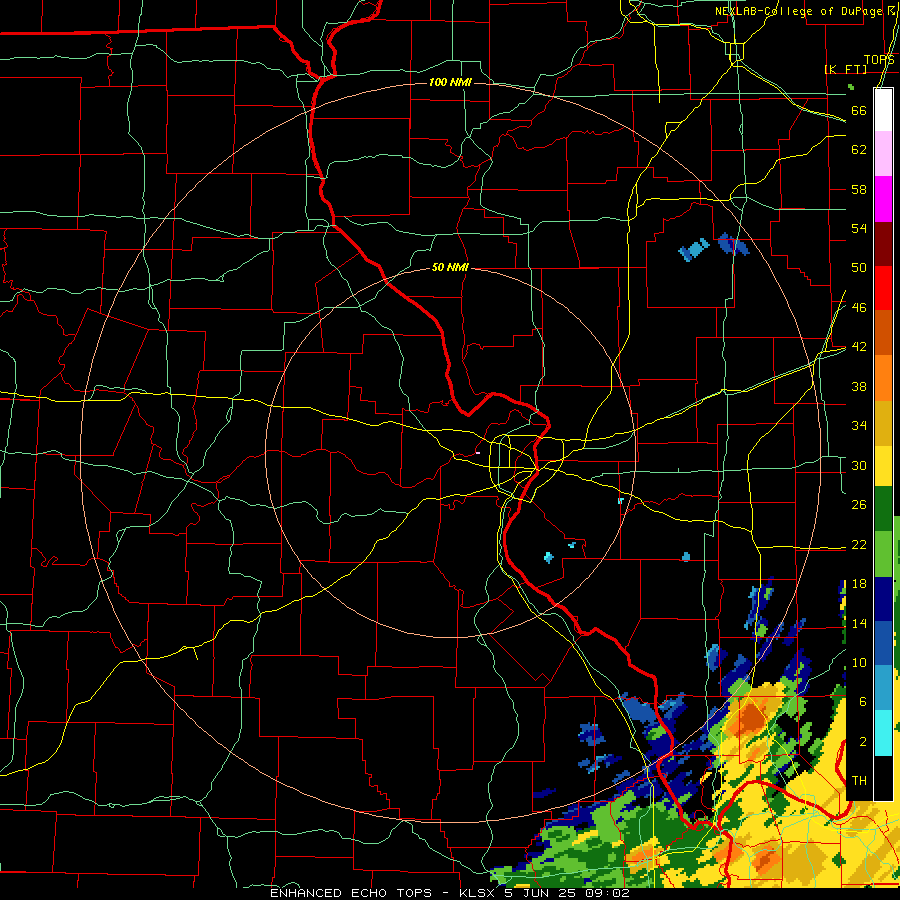This screenshot has width=900, height=900.
Task: Click the light pink legend swatch
Action: pyautogui.click(x=883, y=154)
